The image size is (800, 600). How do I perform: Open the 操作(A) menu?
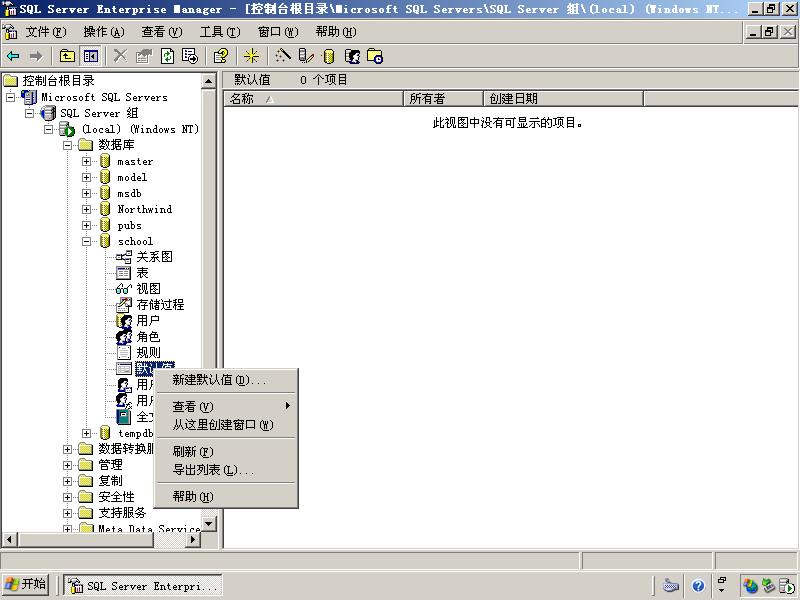coord(104,32)
